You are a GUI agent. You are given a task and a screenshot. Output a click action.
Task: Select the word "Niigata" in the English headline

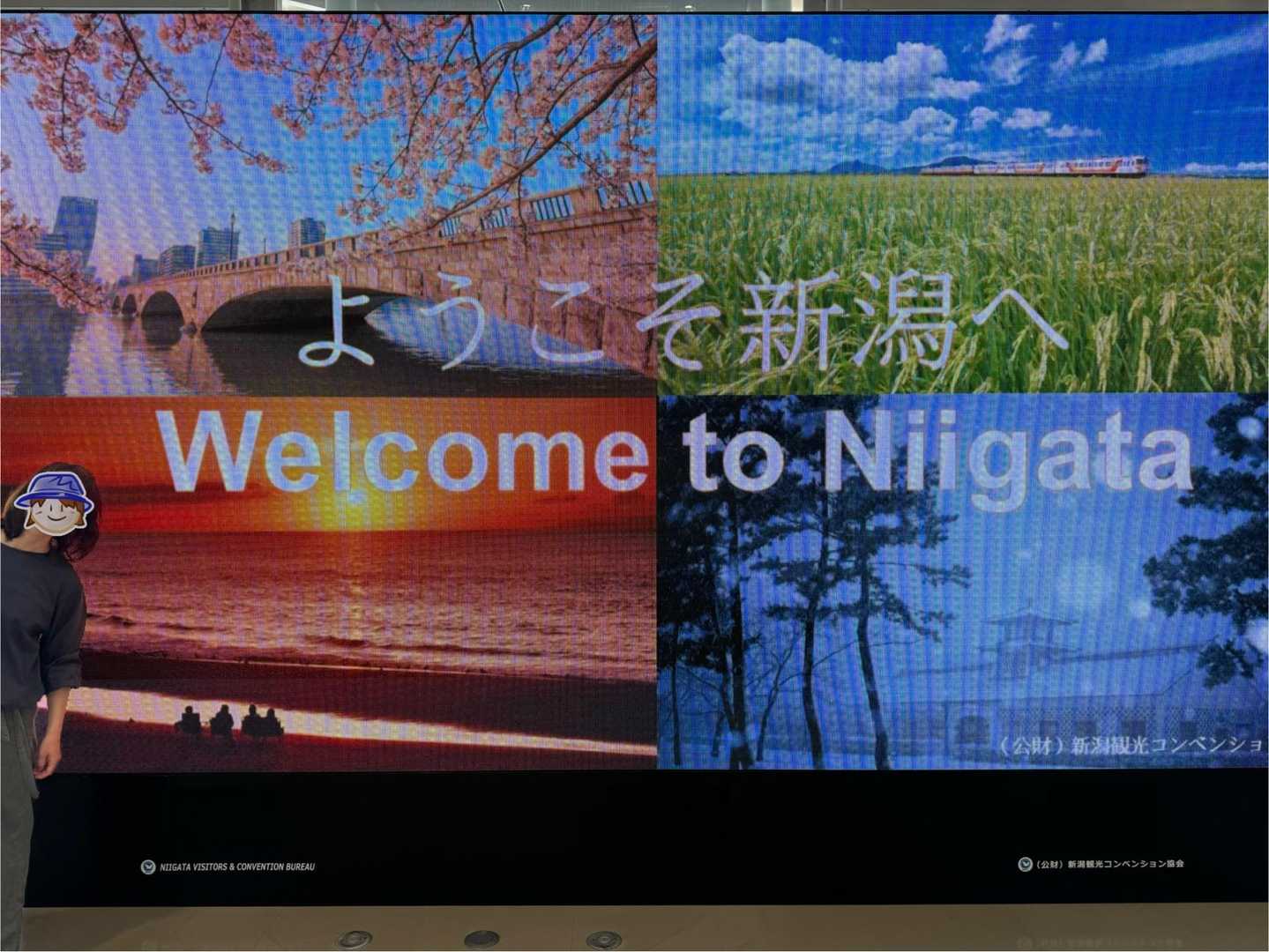1008,457
